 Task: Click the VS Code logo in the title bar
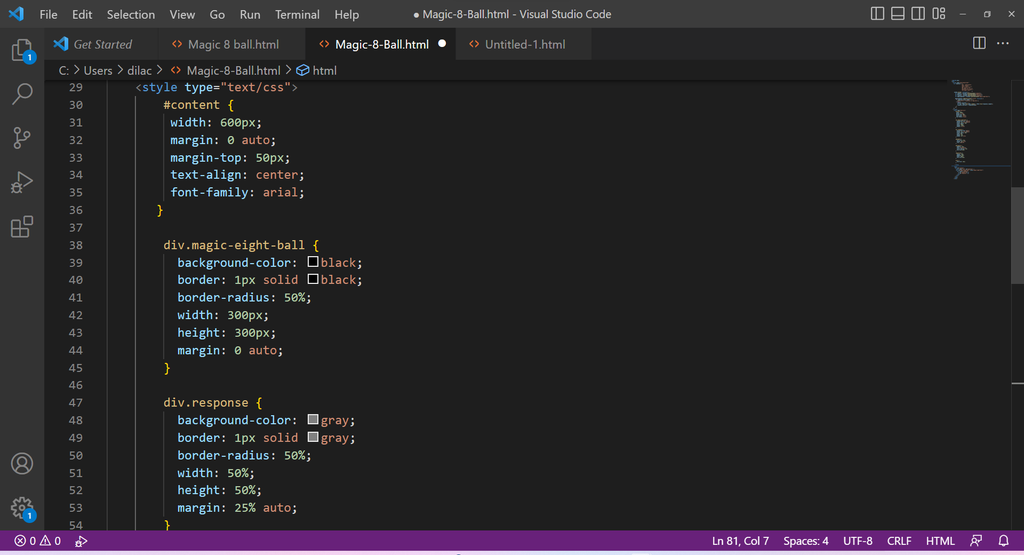16,14
